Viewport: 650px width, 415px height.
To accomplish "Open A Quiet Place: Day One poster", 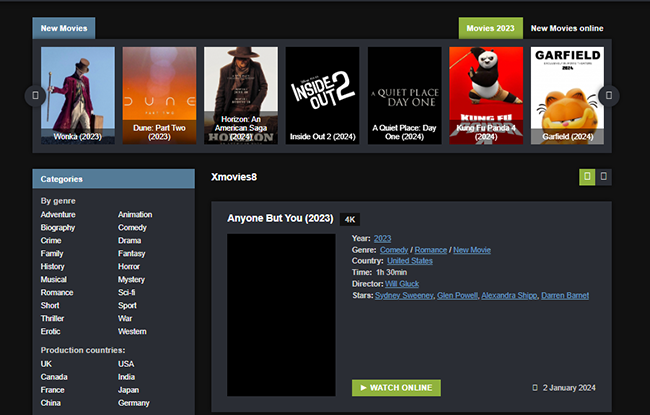I will tap(404, 95).
